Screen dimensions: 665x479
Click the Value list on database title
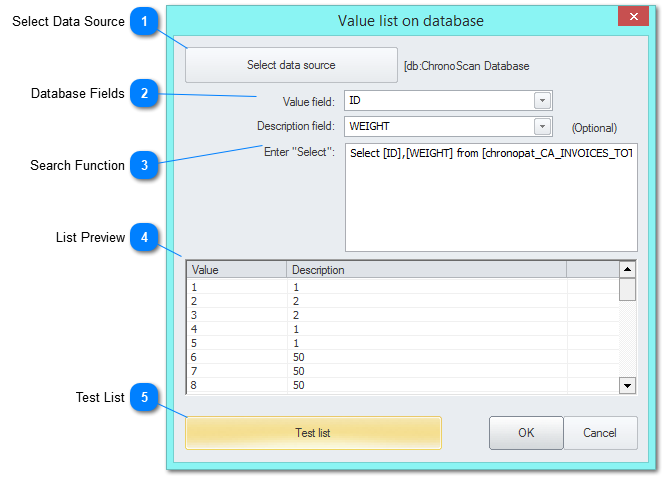pos(411,21)
